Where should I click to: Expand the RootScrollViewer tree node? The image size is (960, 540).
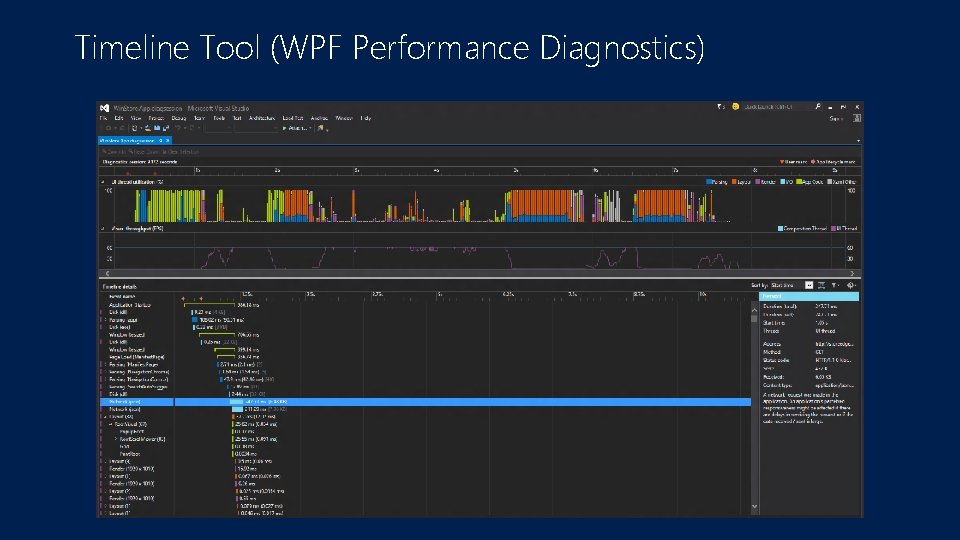coord(116,439)
